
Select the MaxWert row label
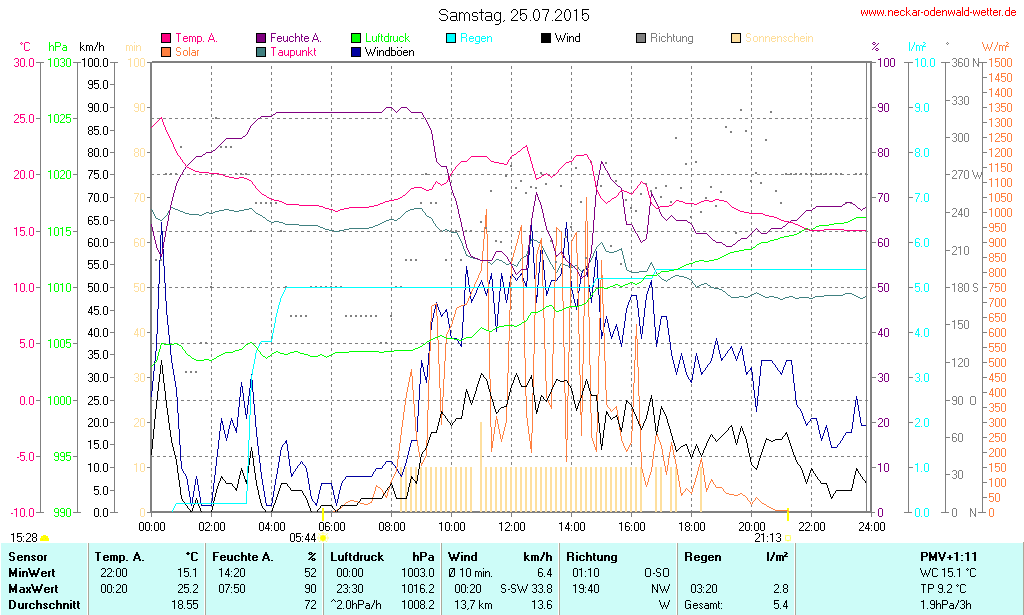[33, 589]
